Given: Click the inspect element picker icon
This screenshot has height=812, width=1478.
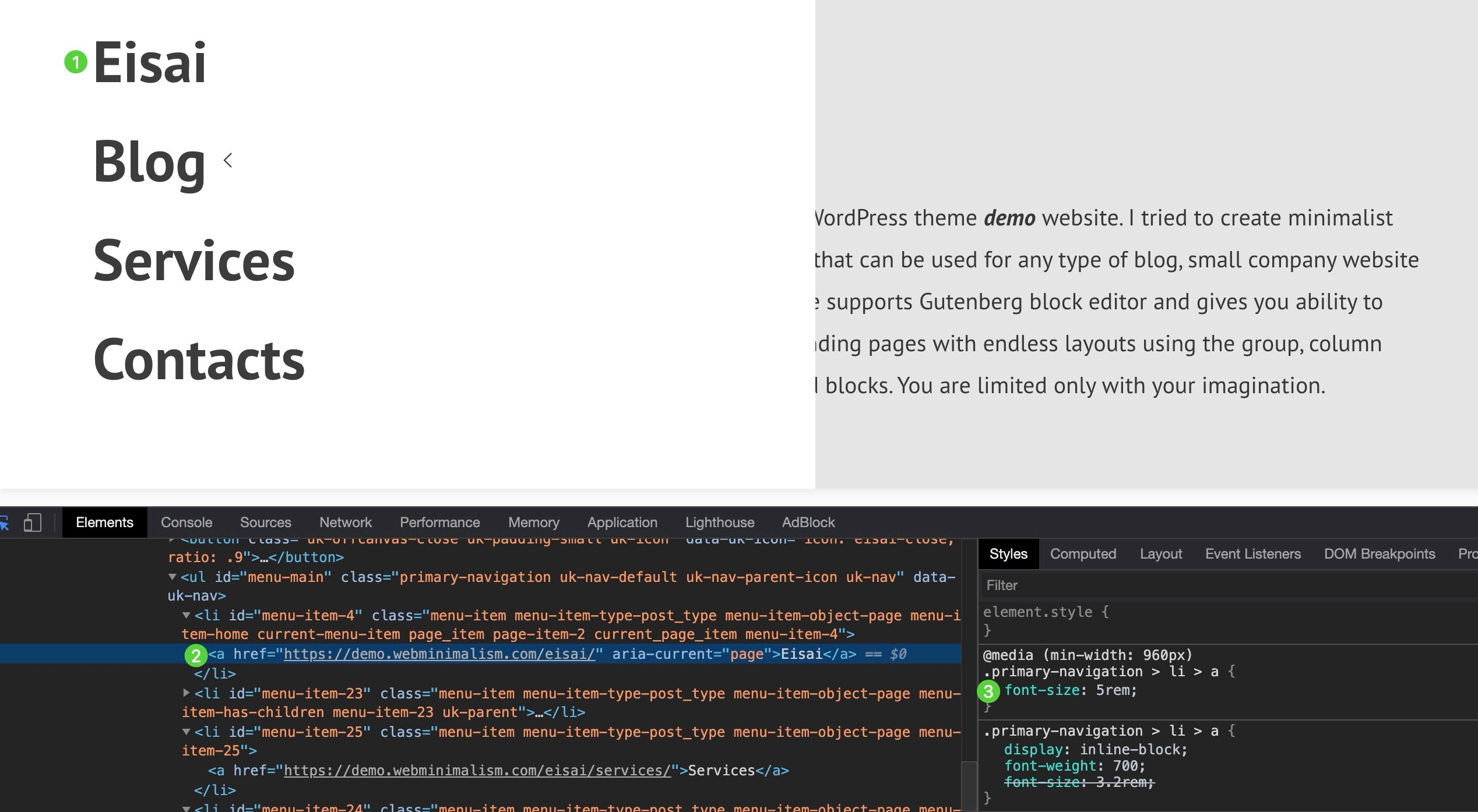Looking at the screenshot, I should tap(5, 522).
